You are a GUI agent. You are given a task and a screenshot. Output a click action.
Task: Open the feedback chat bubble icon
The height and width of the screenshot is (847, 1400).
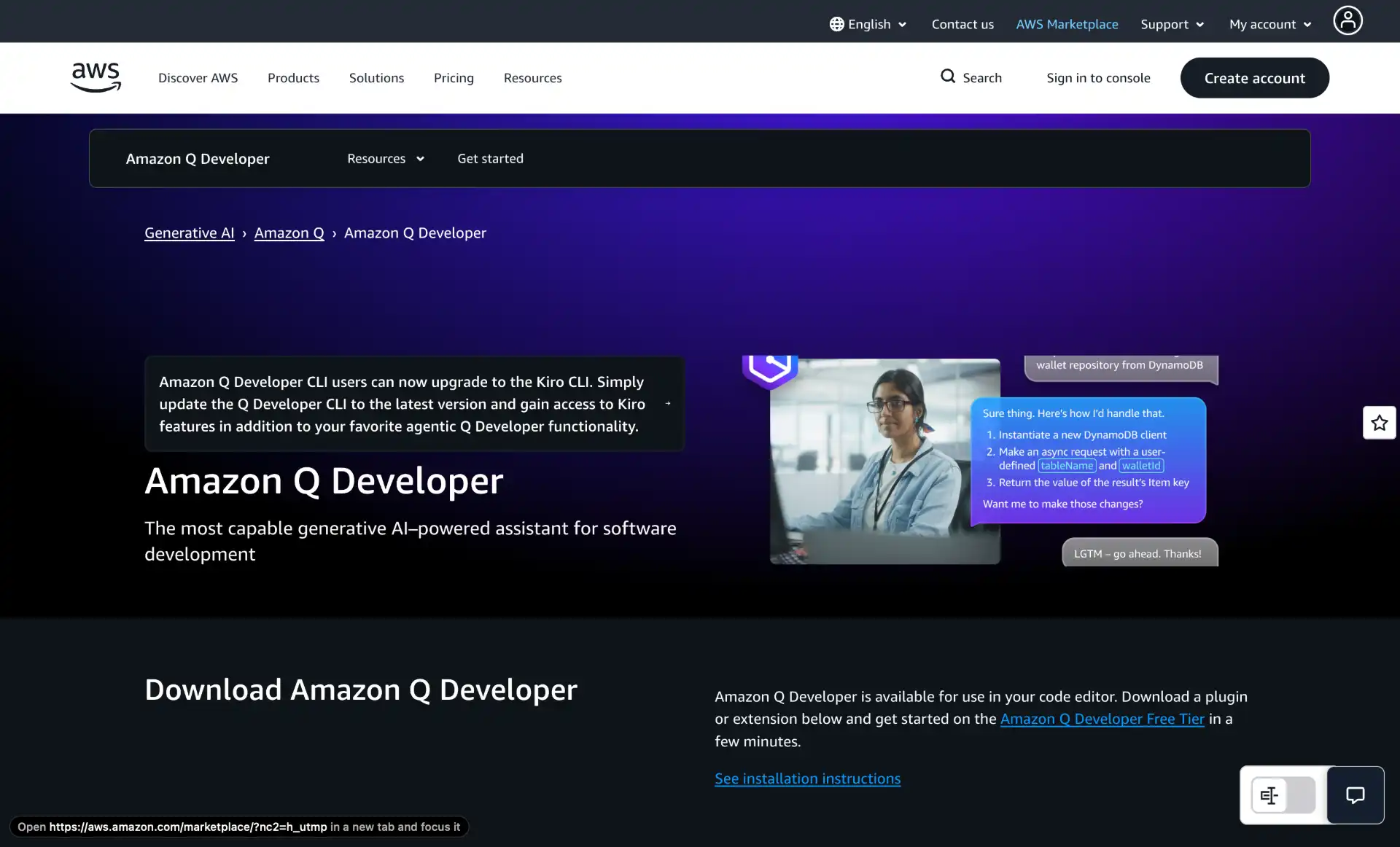point(1356,795)
